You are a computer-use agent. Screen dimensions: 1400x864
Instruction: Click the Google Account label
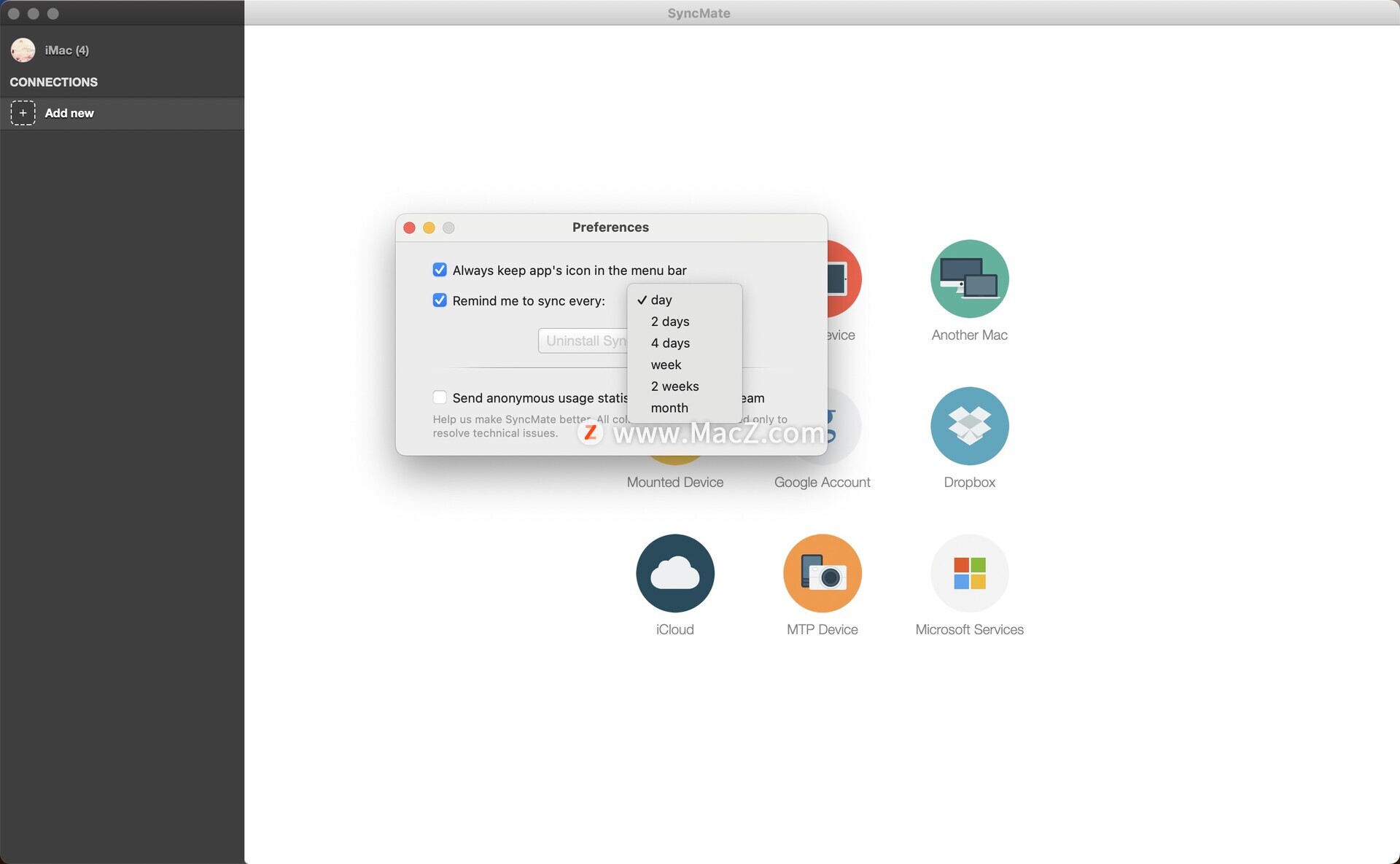pyautogui.click(x=822, y=482)
